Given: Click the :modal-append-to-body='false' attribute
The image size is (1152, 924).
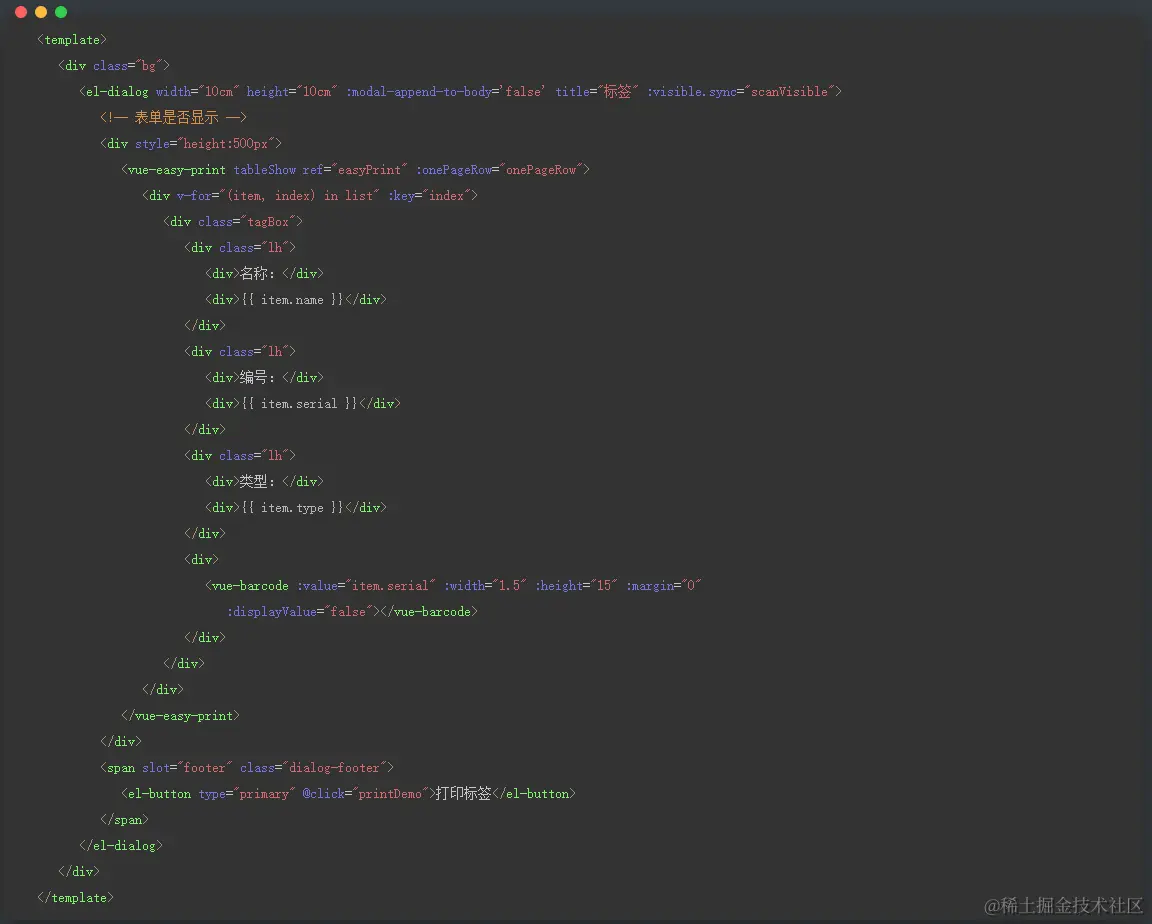Looking at the screenshot, I should click(445, 92).
